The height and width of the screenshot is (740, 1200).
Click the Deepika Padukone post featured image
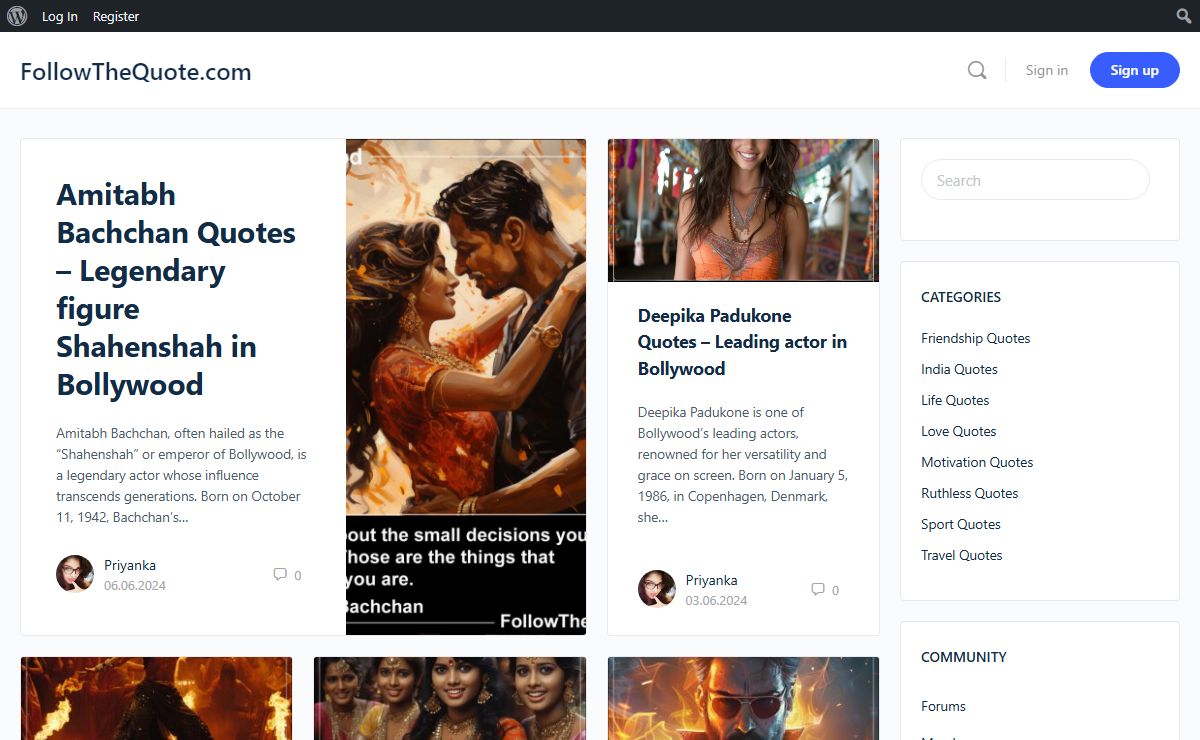pos(743,210)
